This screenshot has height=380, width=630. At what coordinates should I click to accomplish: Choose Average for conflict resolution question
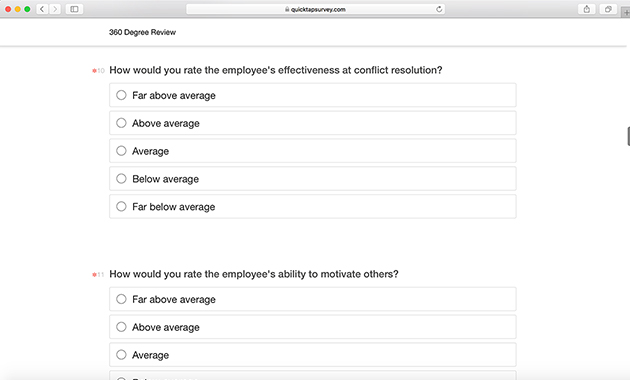313,151
